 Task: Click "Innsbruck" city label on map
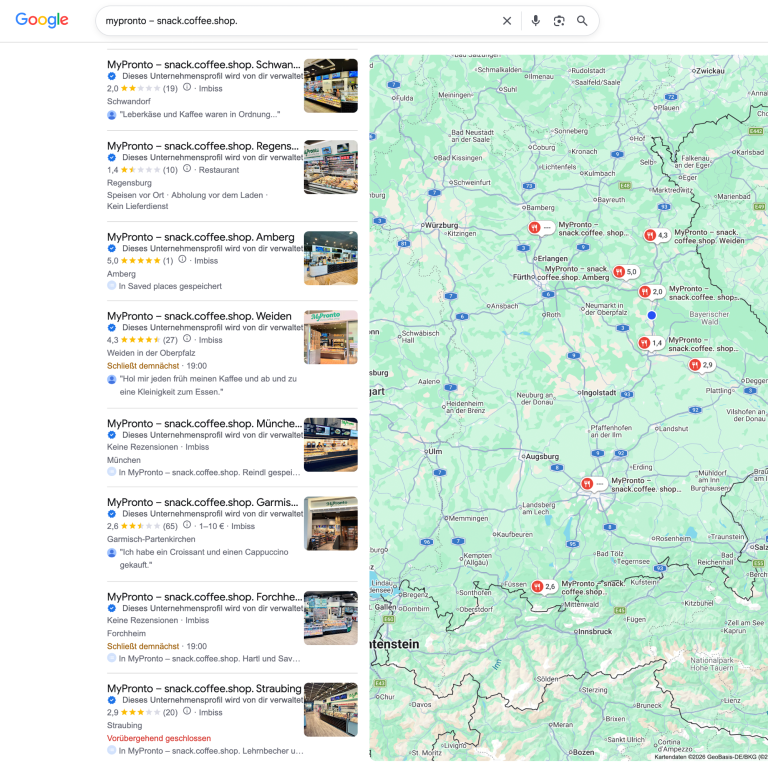point(595,632)
